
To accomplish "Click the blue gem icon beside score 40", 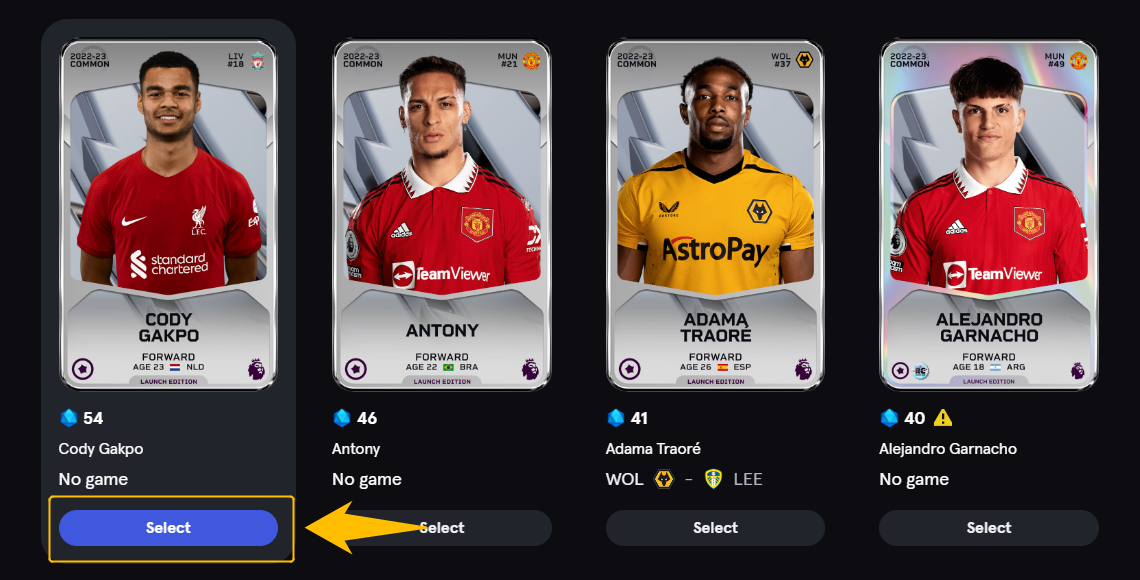I will pos(889,418).
